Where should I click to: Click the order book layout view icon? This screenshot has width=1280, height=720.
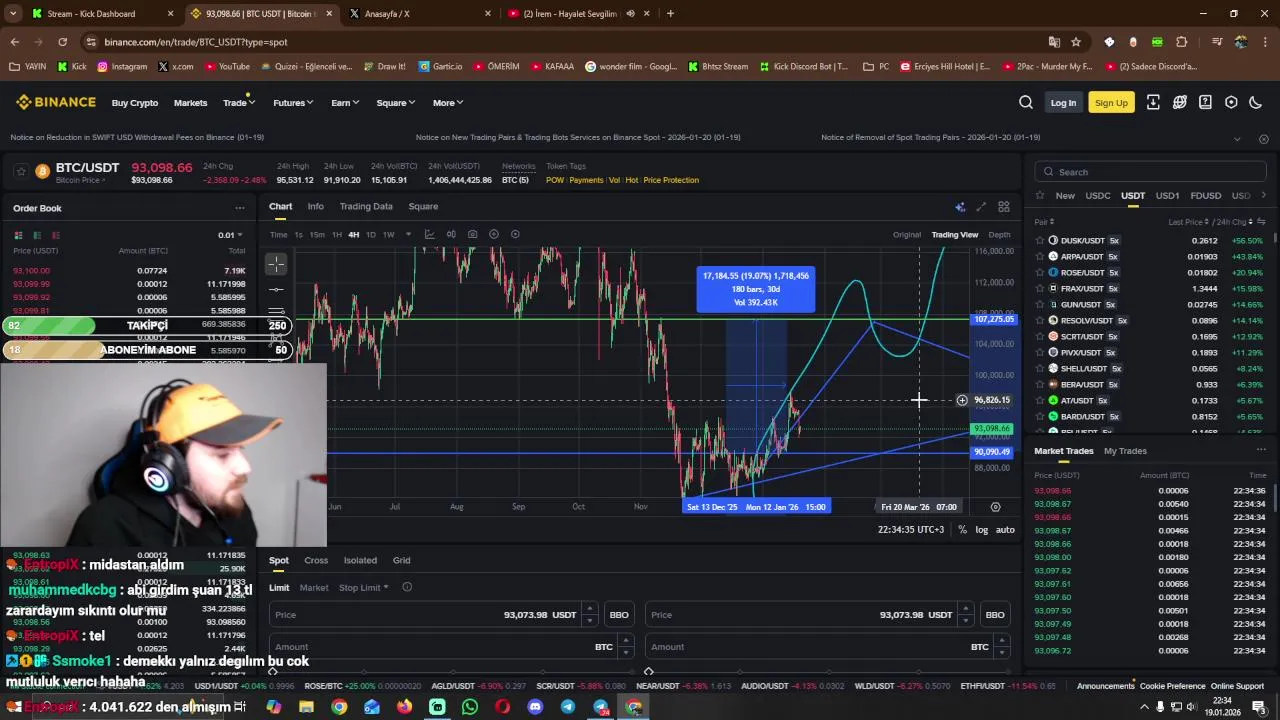click(18, 235)
